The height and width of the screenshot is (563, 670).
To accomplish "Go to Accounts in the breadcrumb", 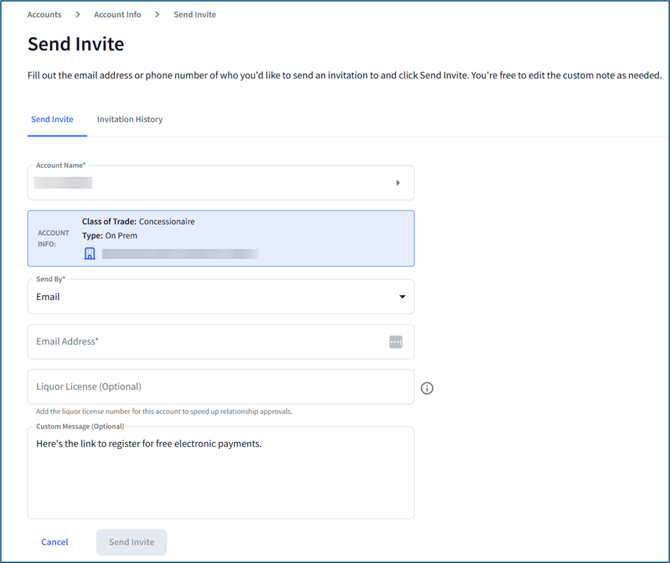I will click(44, 15).
